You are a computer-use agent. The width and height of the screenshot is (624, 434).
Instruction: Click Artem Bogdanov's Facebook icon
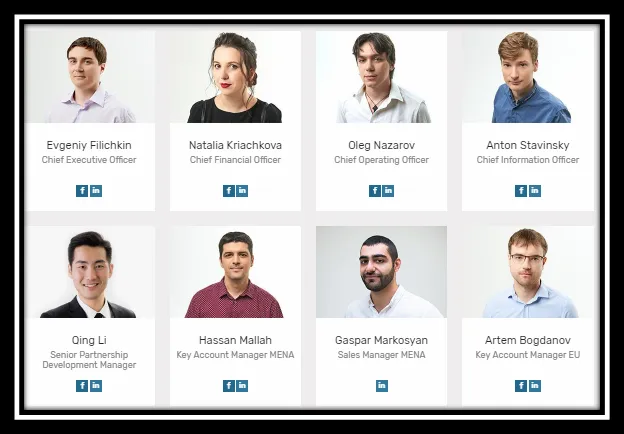click(x=521, y=386)
